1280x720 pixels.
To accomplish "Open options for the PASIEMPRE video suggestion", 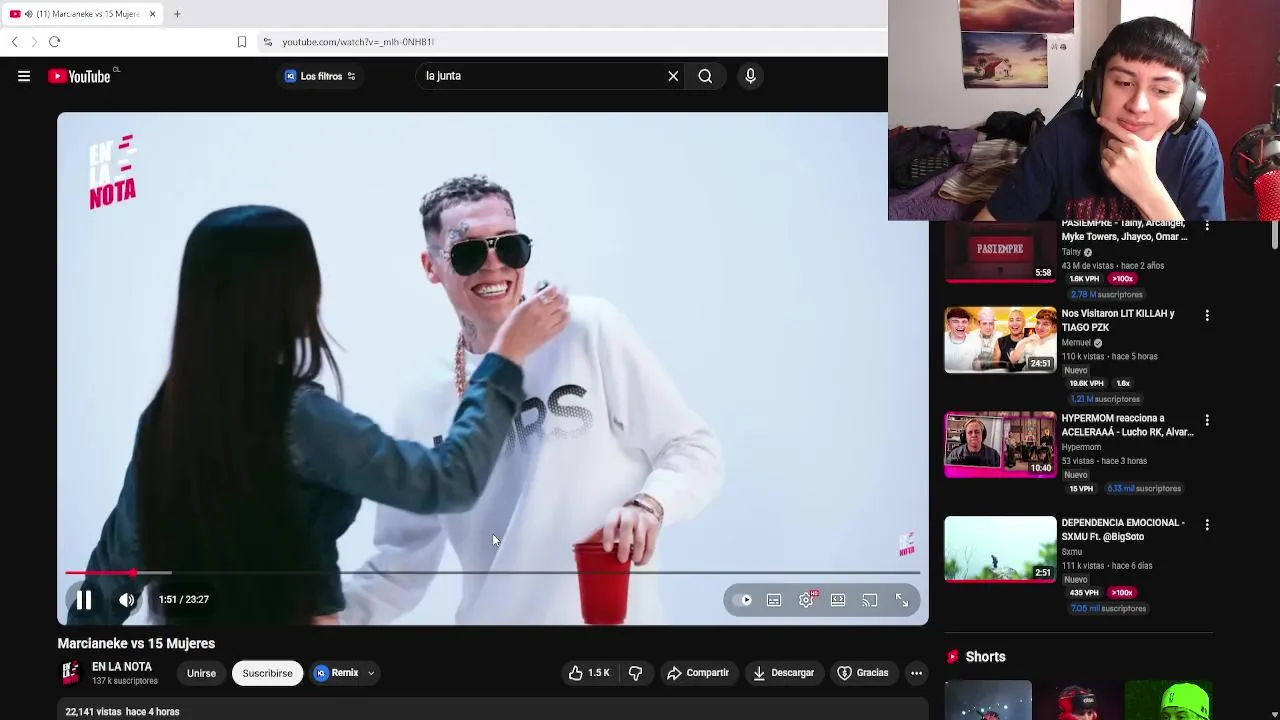I will 1207,226.
